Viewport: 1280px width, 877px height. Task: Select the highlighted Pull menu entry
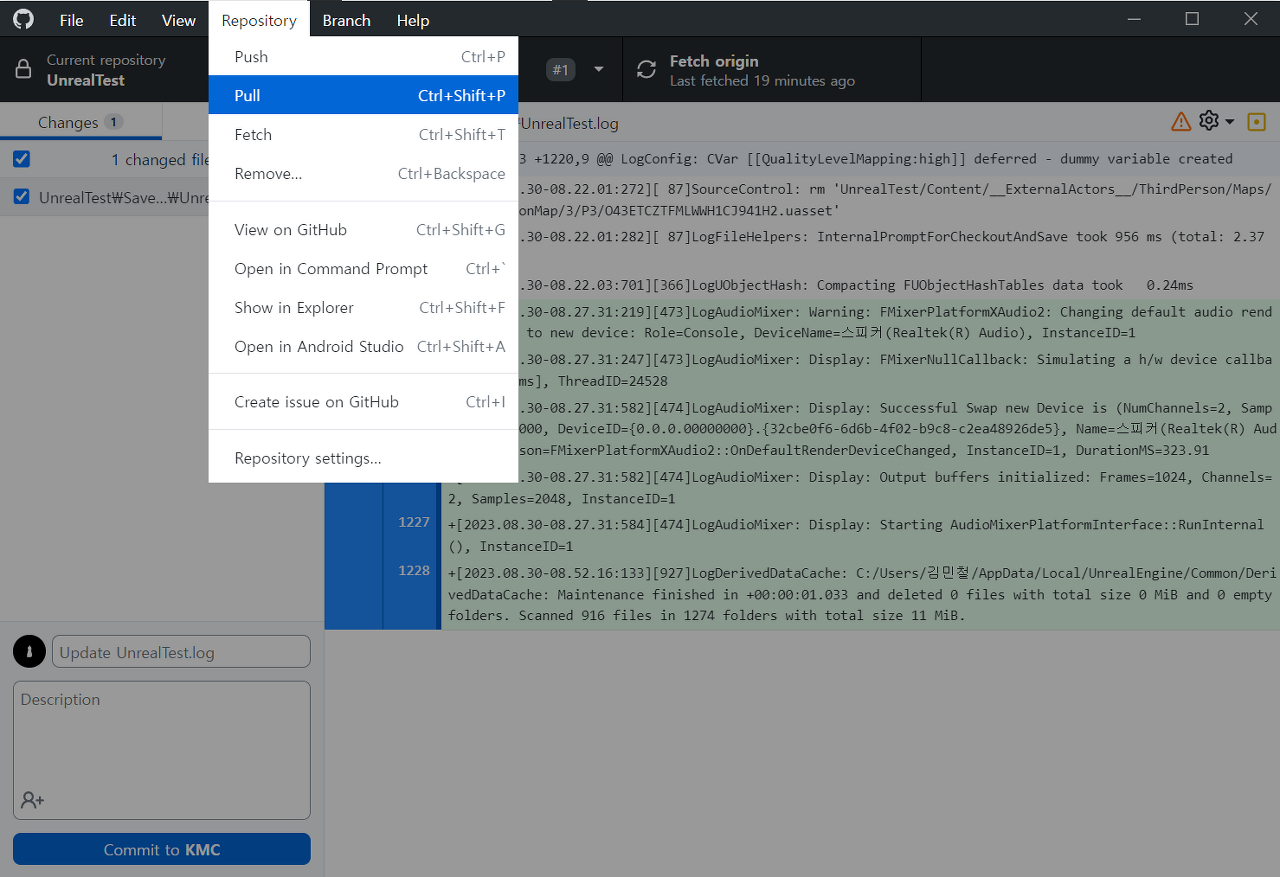click(x=363, y=96)
